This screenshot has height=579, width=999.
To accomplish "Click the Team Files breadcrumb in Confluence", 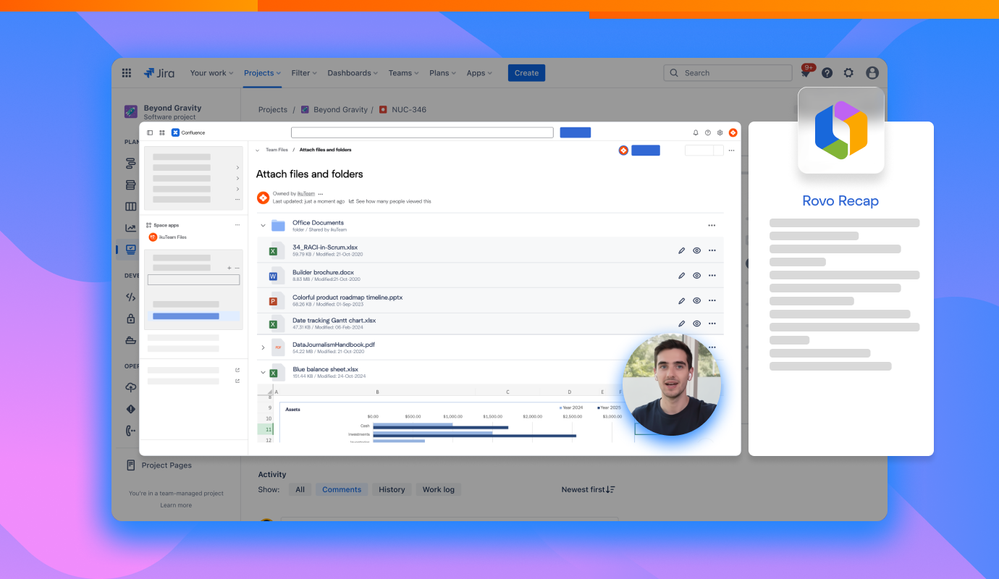I will (x=277, y=150).
